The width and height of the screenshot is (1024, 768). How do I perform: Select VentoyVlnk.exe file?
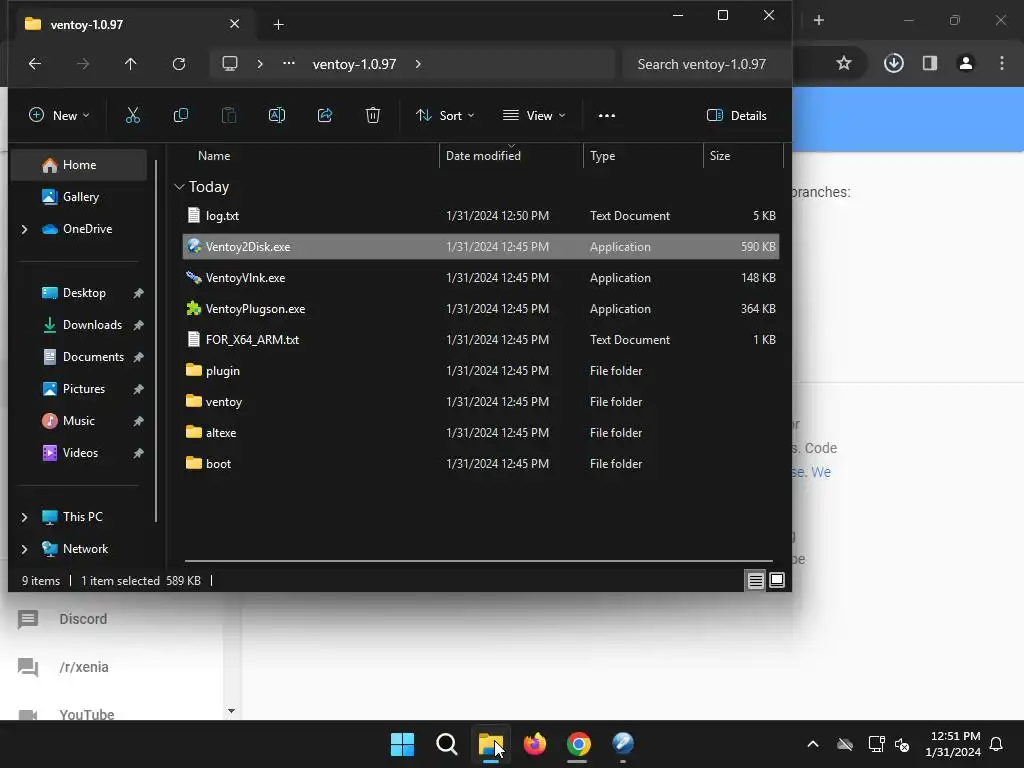coord(481,278)
